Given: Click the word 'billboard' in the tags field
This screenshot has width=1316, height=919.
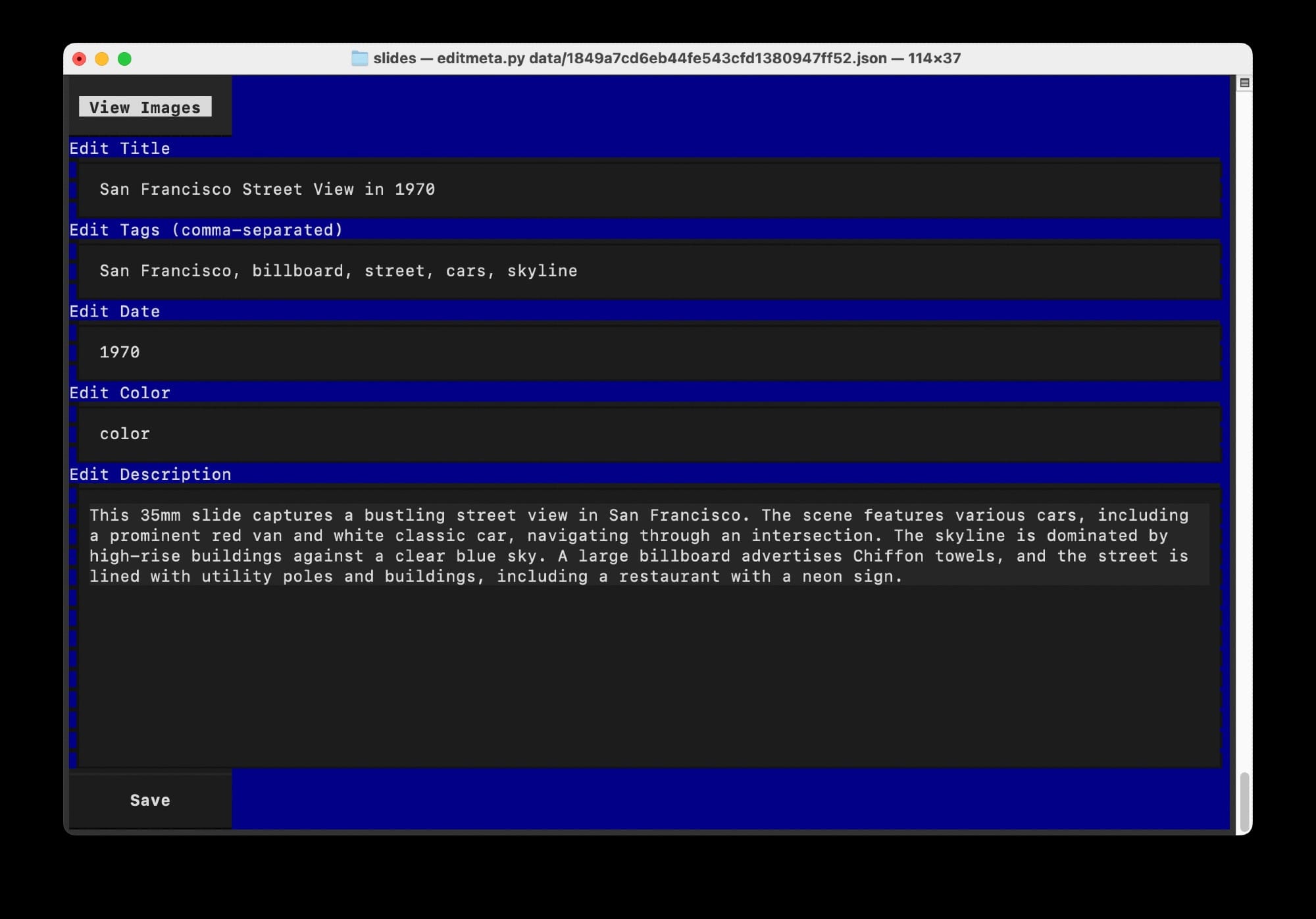Looking at the screenshot, I should [299, 271].
